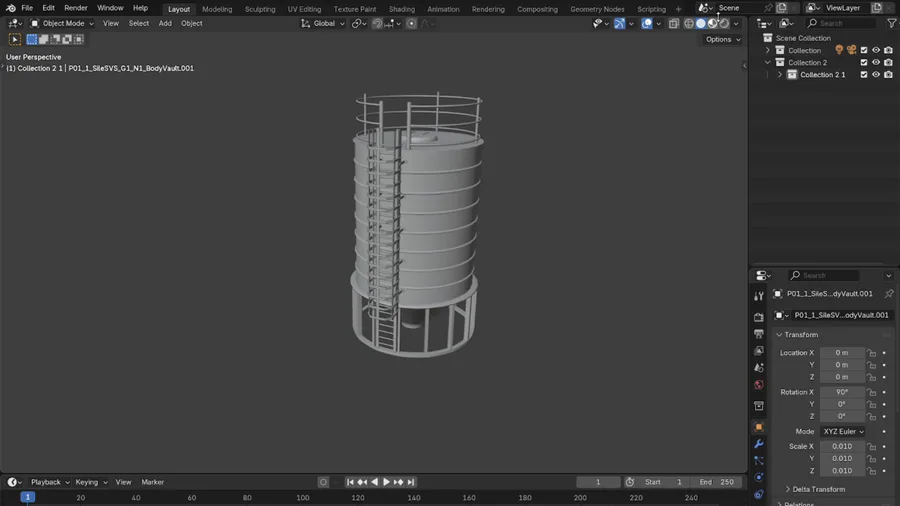
Task: Toggle X-ray view in the viewport header
Action: tap(673, 23)
